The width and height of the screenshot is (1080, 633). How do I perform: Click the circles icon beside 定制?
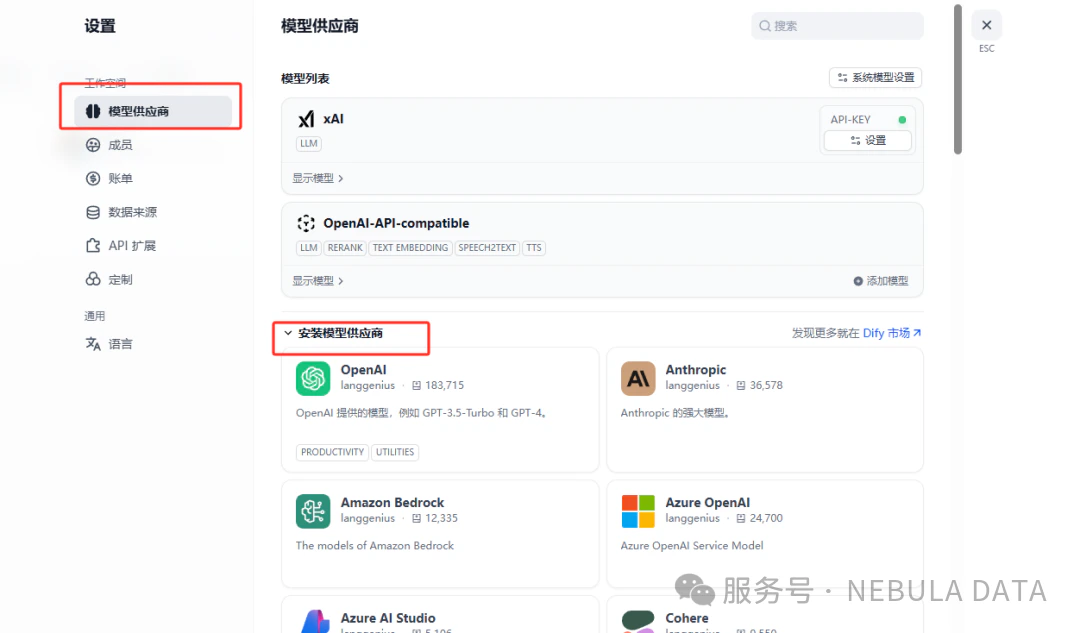pos(93,279)
